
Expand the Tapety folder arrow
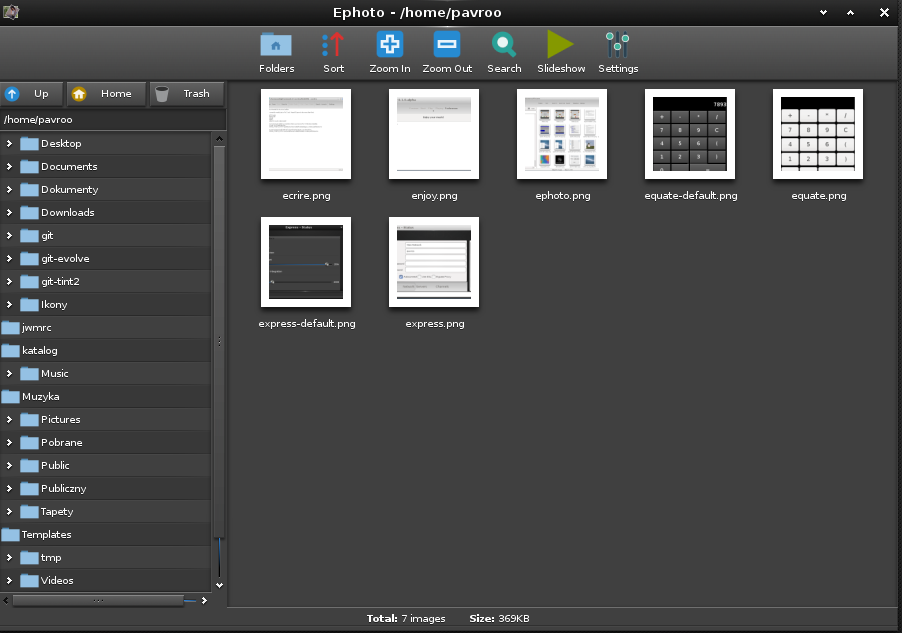click(9, 512)
